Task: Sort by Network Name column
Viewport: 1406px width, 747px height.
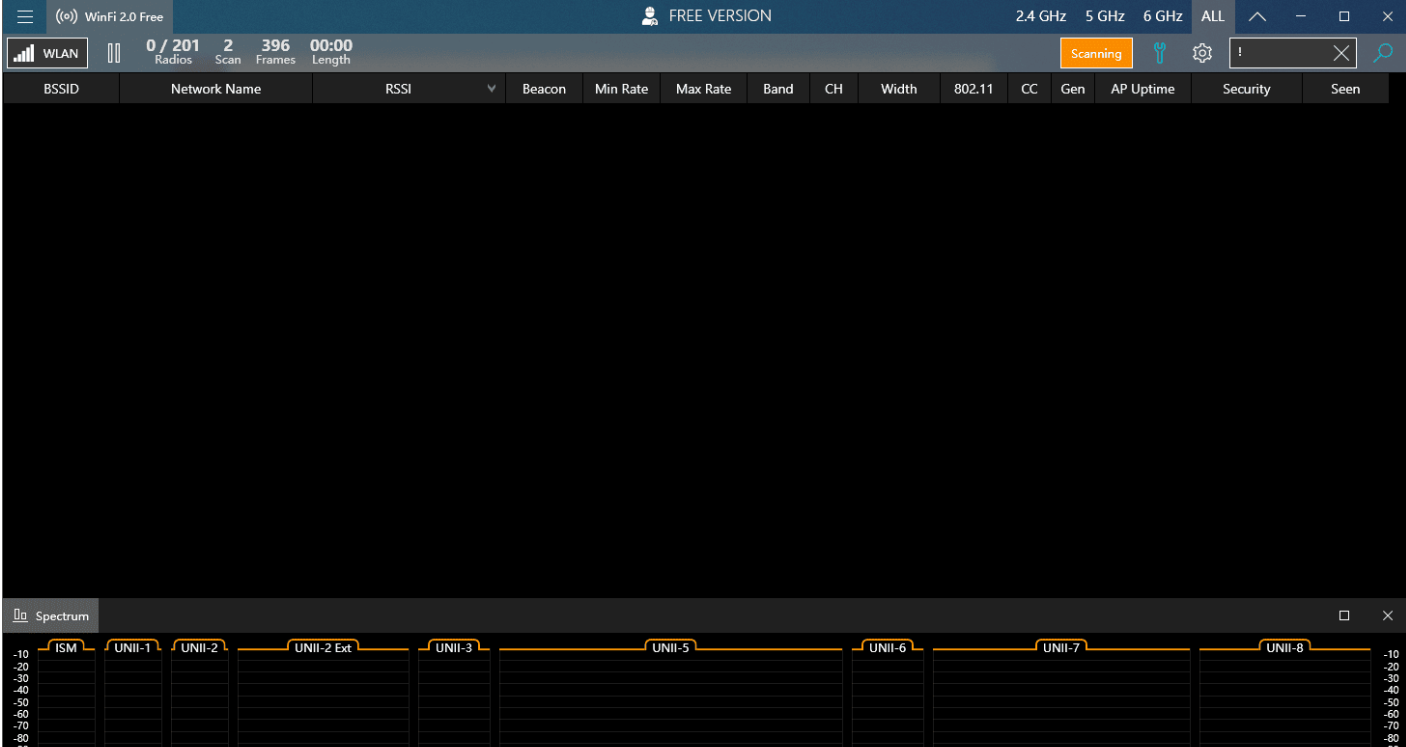Action: (216, 89)
